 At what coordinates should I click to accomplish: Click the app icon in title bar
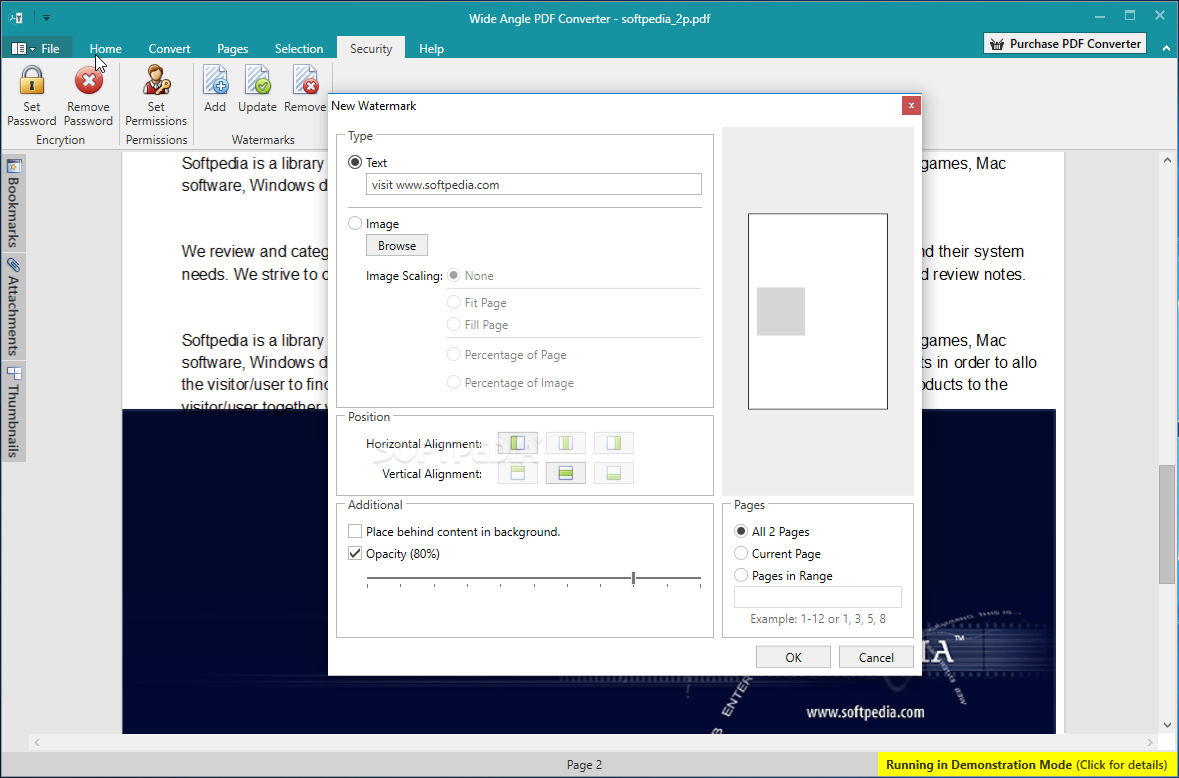pyautogui.click(x=18, y=18)
